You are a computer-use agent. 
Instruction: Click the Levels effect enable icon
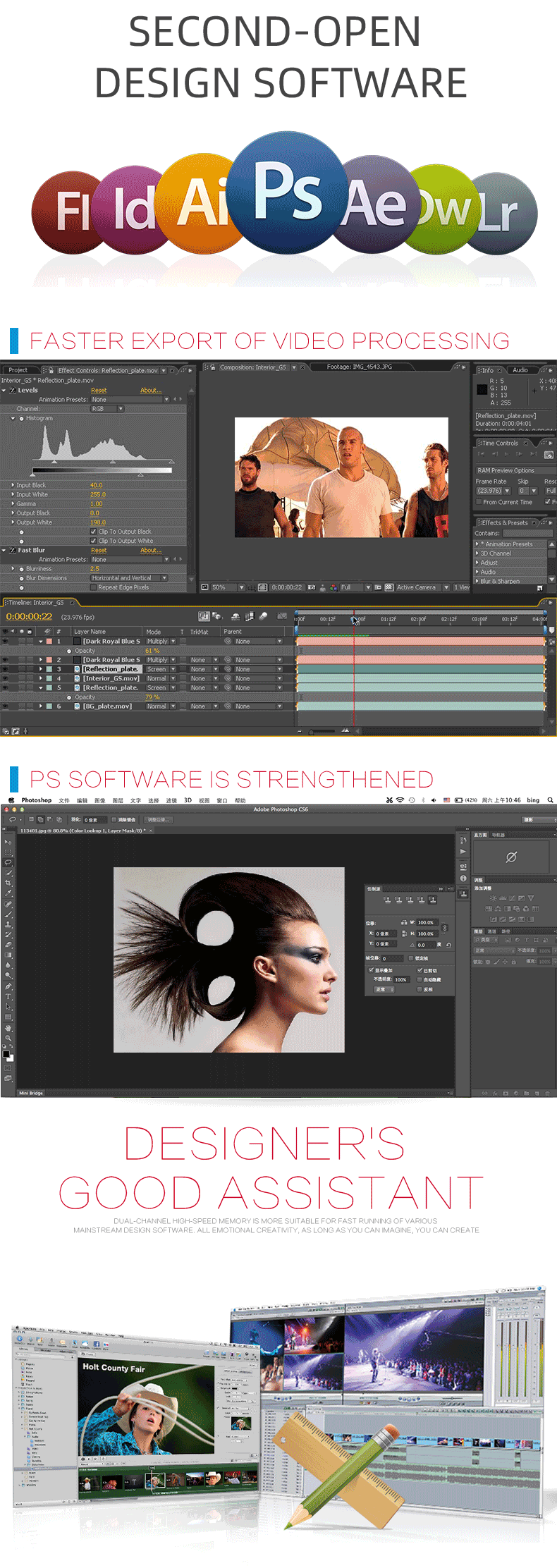pos(13,390)
